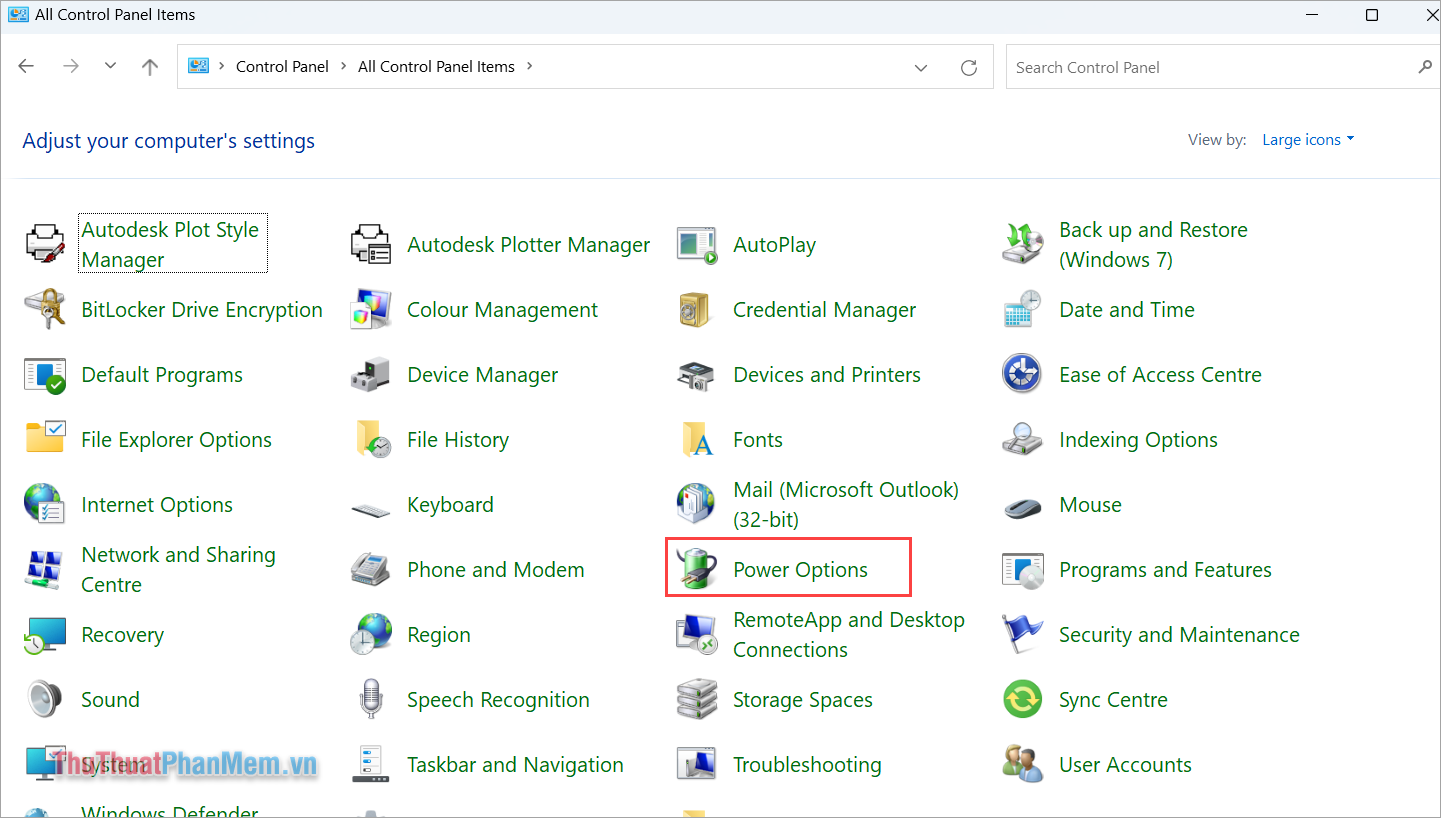
Task: Open the Fonts folder
Action: [x=757, y=439]
